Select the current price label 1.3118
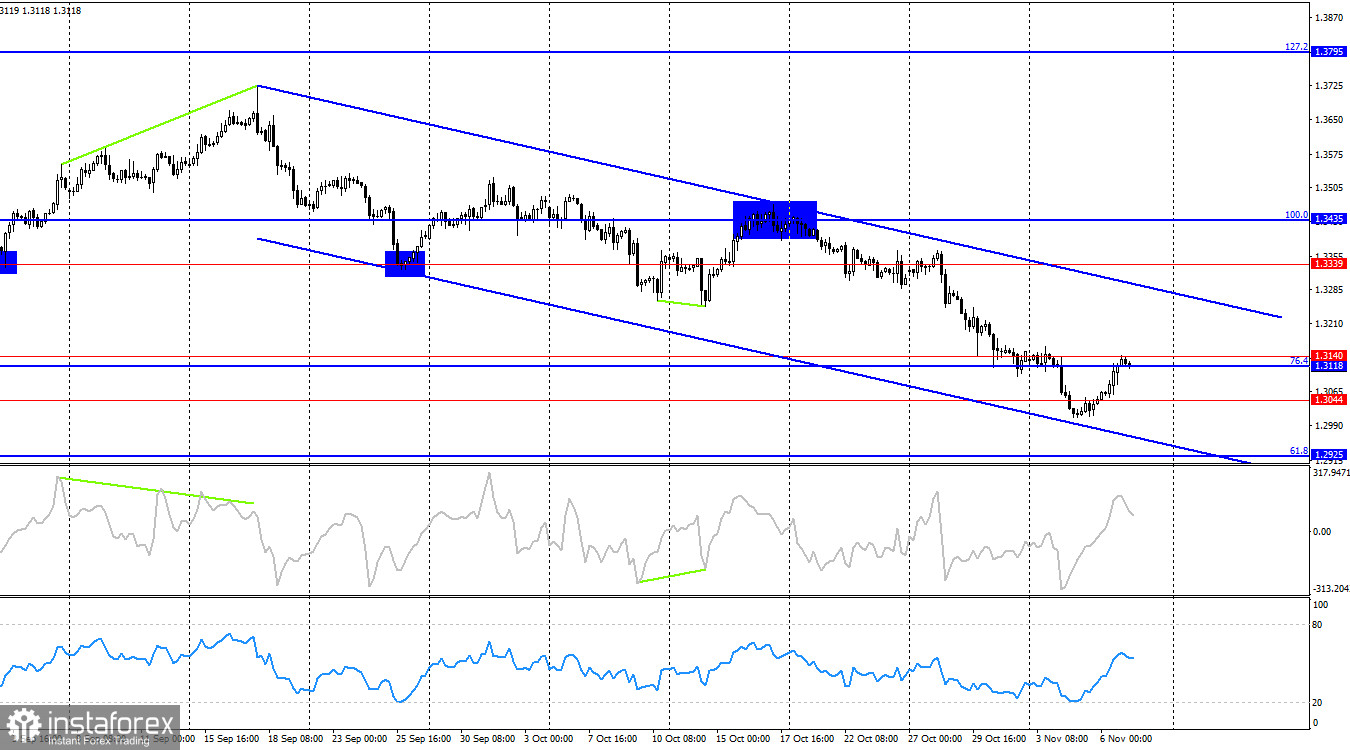This screenshot has height=750, width=1350. pos(1330,365)
